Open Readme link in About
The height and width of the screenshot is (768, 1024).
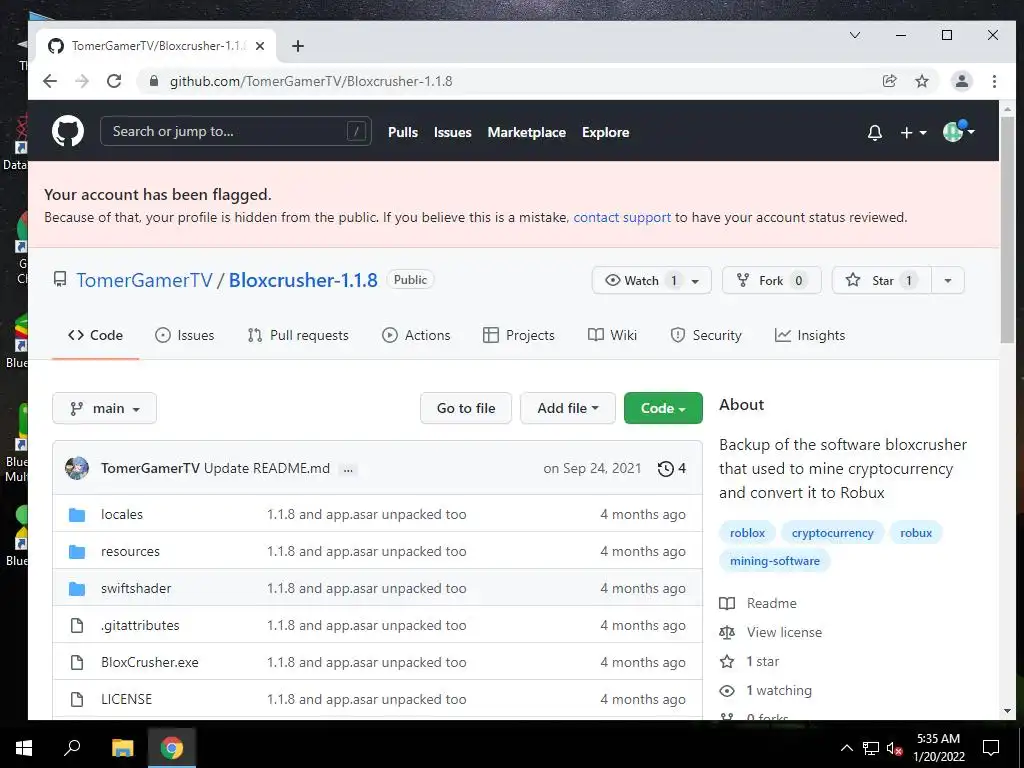pyautogui.click(x=771, y=603)
